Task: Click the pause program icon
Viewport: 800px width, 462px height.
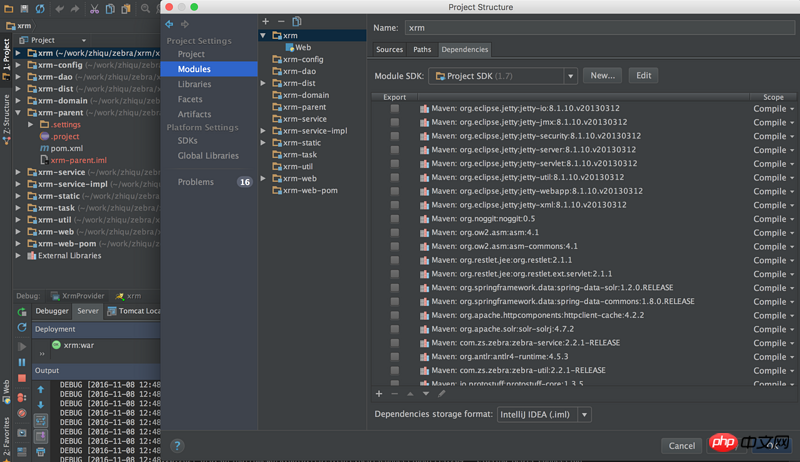Action: (22, 360)
